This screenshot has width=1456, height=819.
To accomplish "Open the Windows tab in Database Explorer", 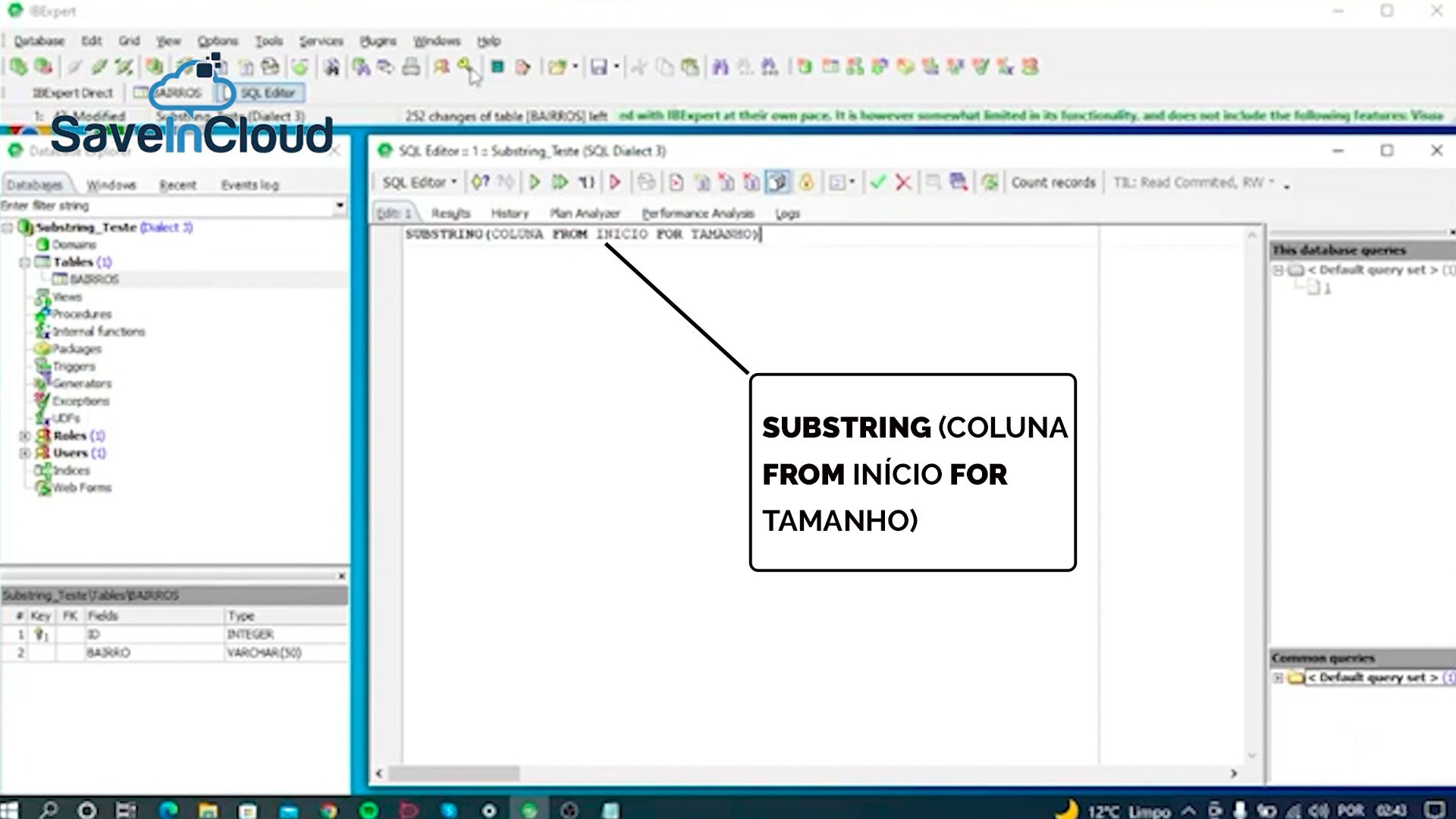I will pyautogui.click(x=111, y=184).
